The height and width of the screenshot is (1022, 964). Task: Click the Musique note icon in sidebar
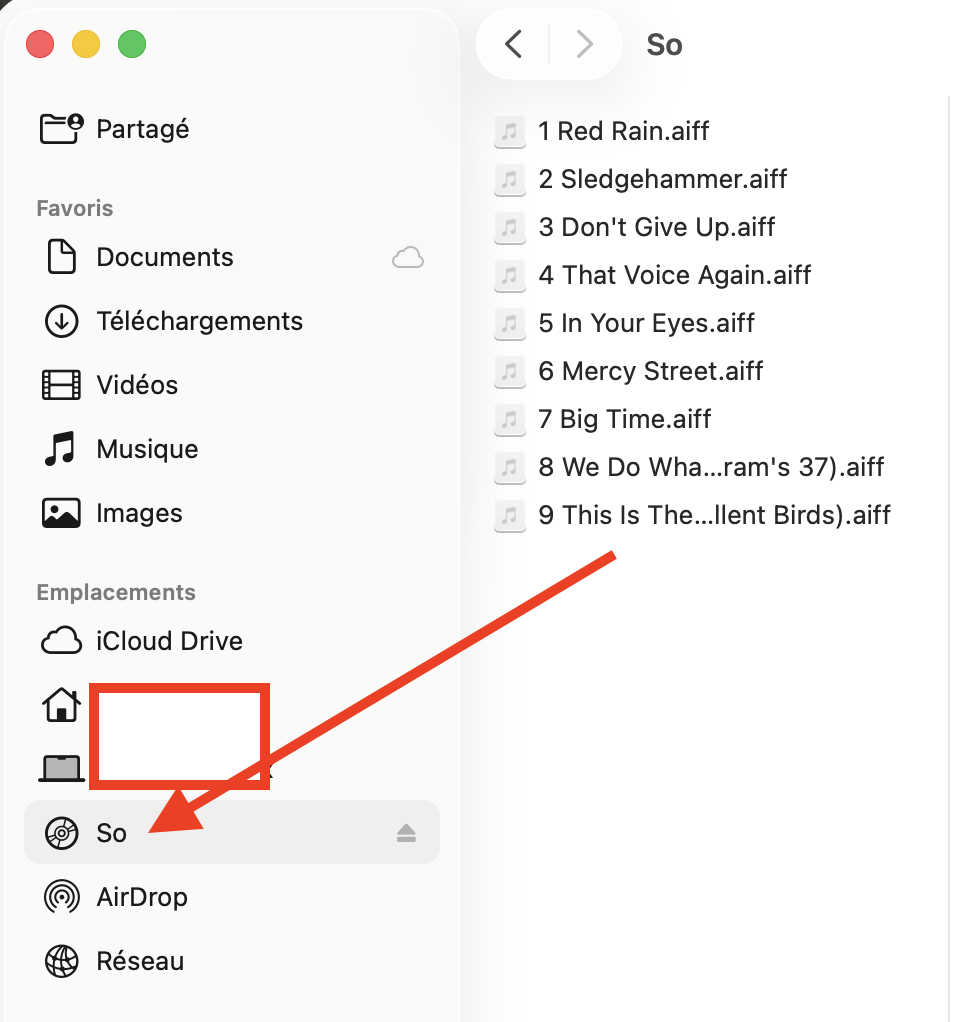tap(60, 448)
